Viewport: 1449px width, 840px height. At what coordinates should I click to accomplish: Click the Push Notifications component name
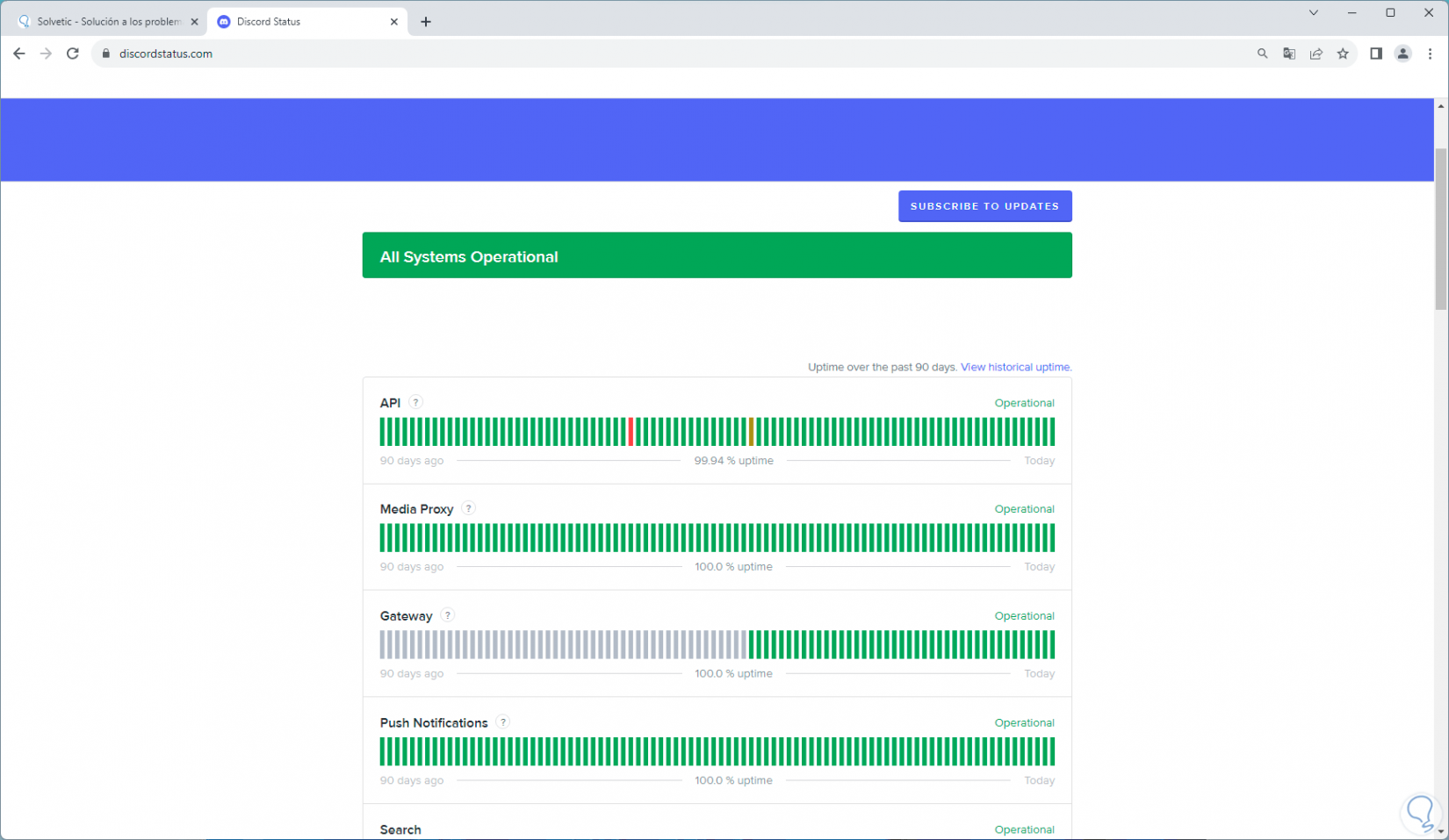[x=434, y=723]
